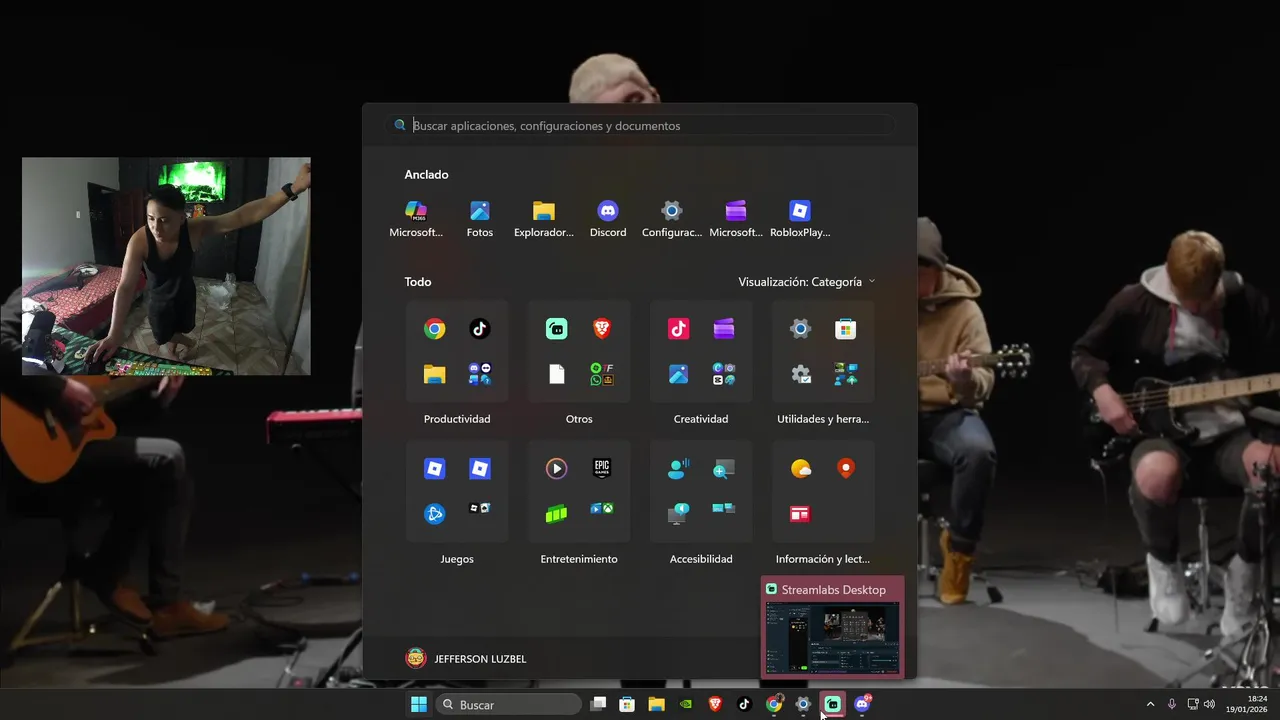Show hidden tray icons chevron
This screenshot has height=720, width=1280.
pyautogui.click(x=1150, y=704)
